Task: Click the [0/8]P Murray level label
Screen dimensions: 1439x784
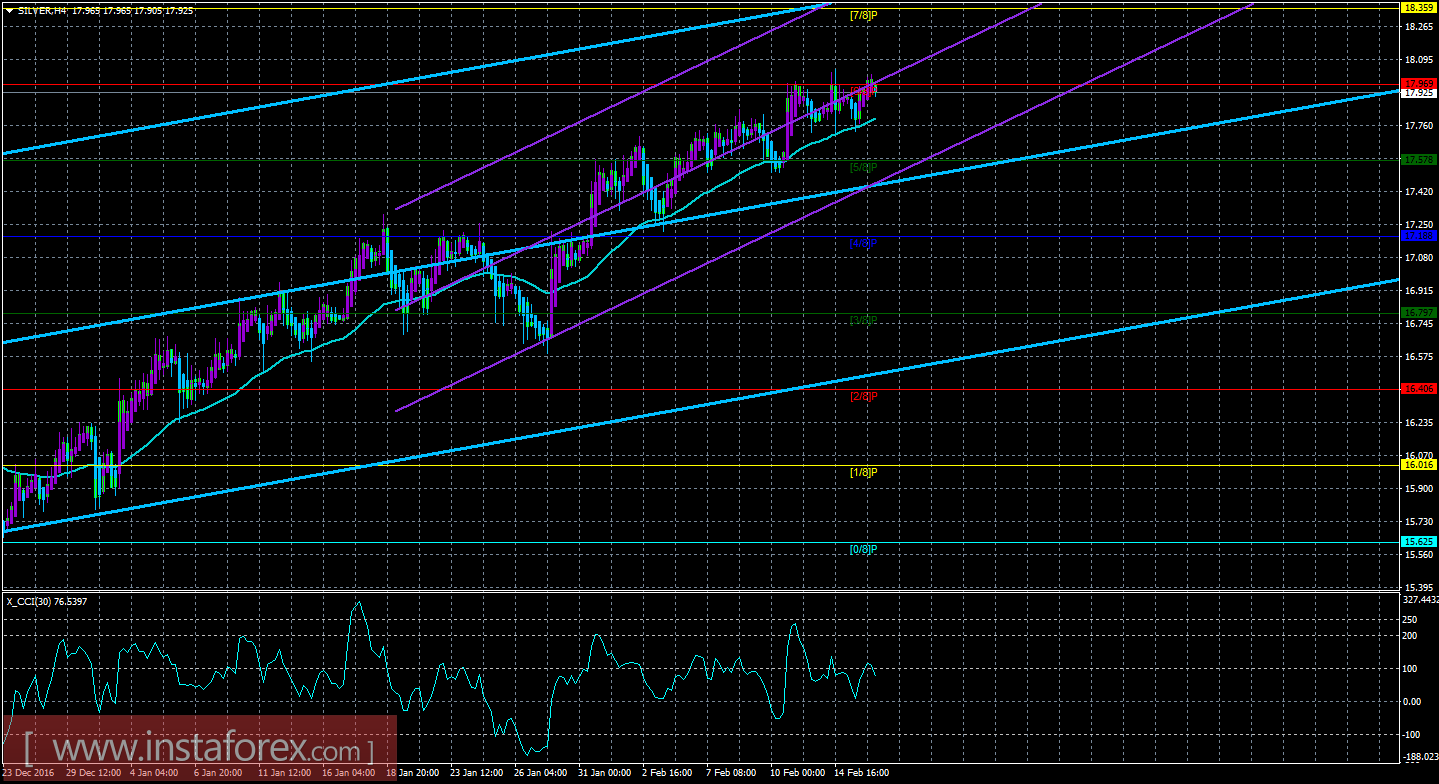Action: [x=863, y=549]
